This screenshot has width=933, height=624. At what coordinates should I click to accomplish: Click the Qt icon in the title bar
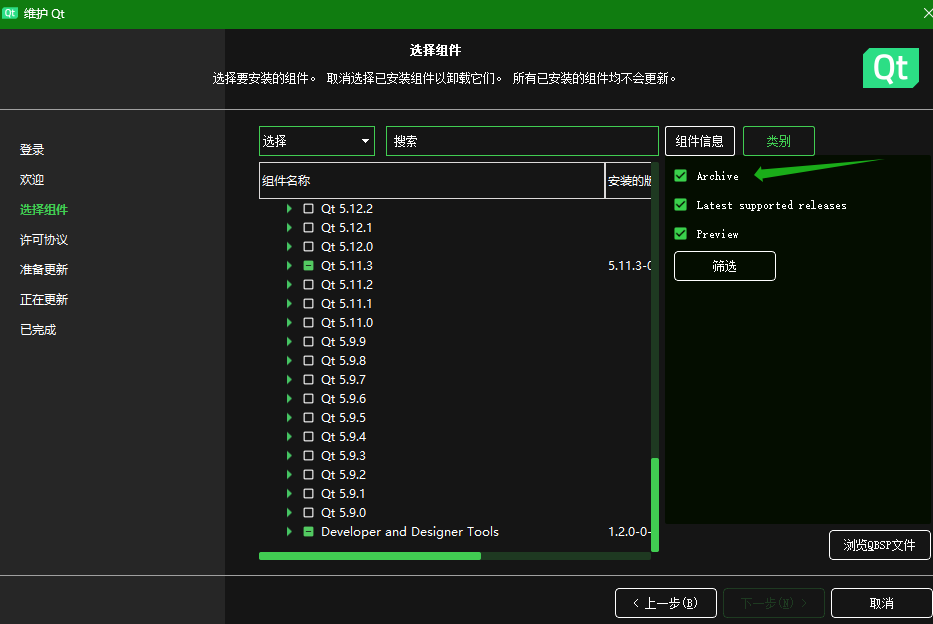click(10, 12)
